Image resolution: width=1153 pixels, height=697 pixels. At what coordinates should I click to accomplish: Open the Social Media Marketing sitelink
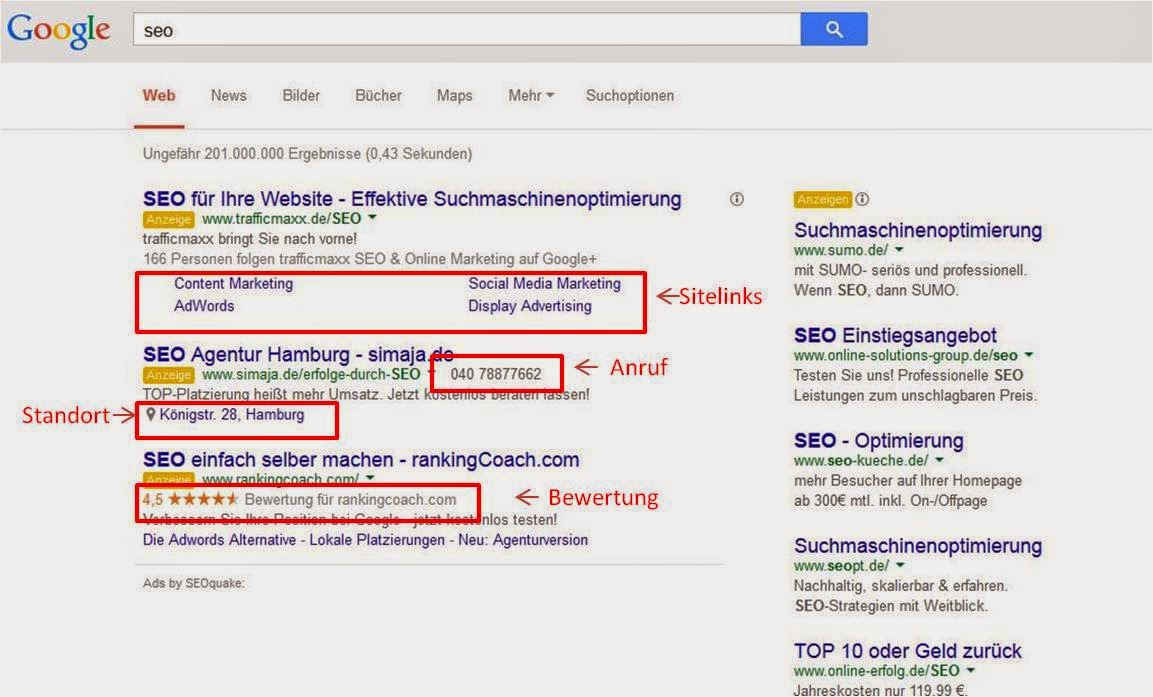[x=544, y=284]
